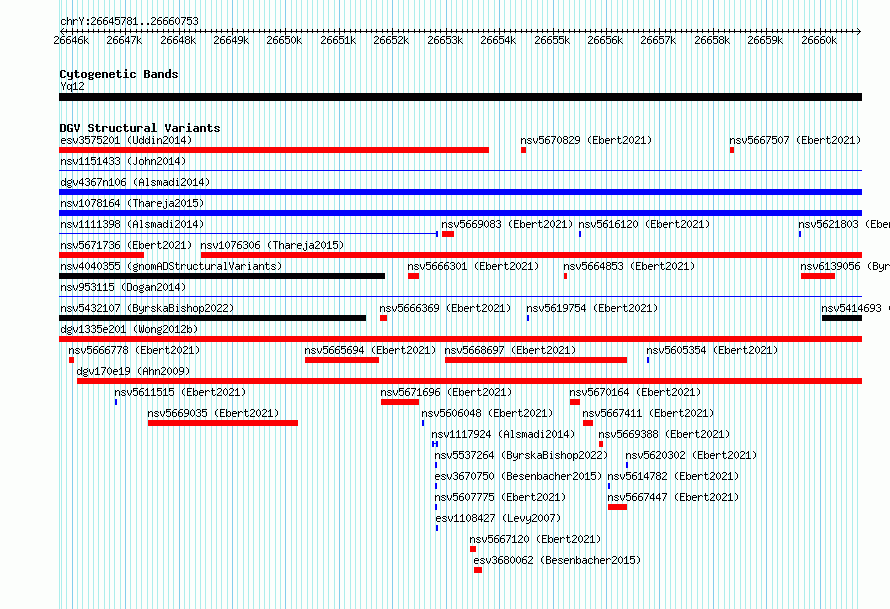
Task: Open the nsv5664853 (Ebert2021) variant label
Action: point(629,266)
